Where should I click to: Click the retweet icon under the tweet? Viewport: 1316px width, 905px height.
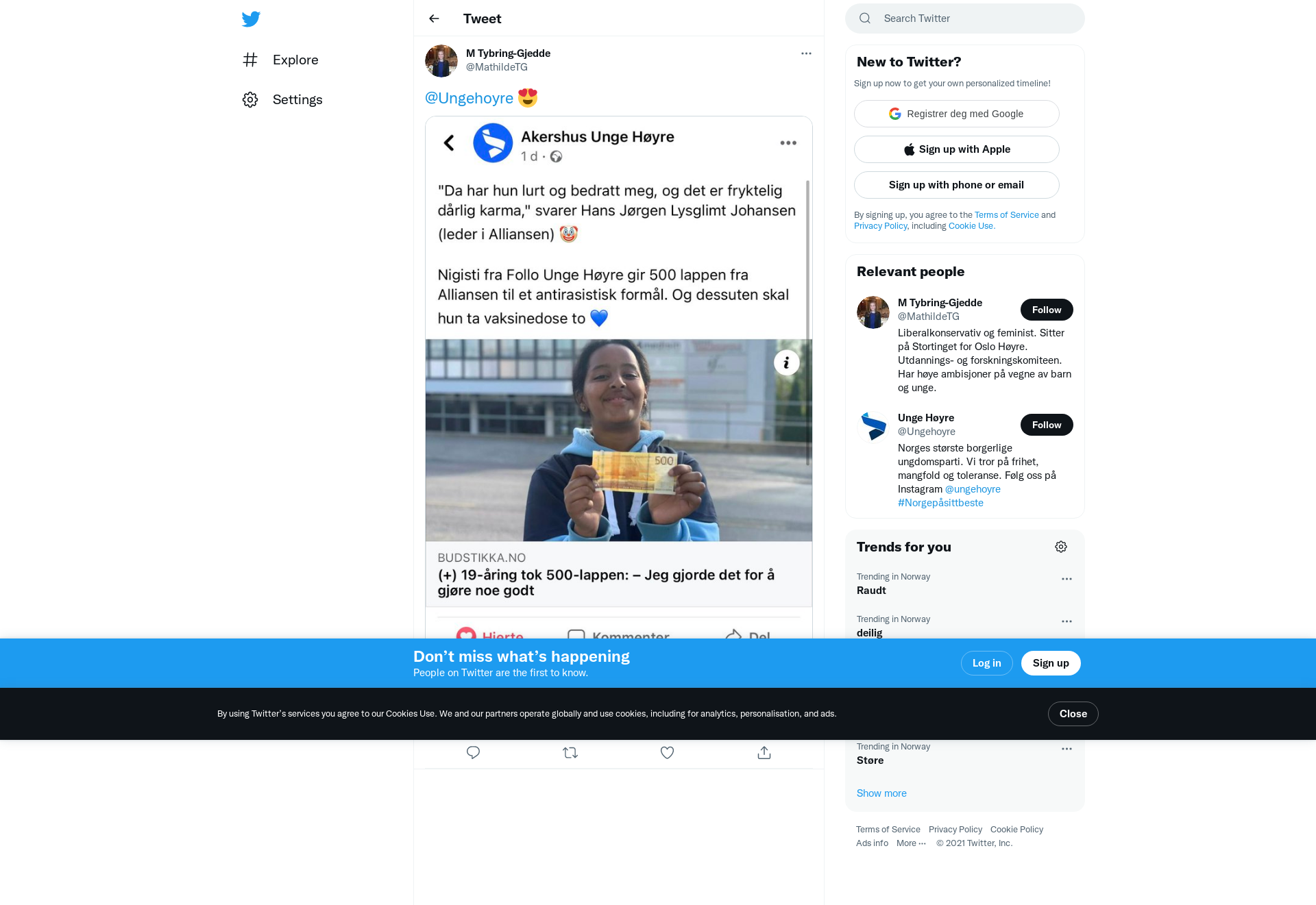pyautogui.click(x=570, y=753)
